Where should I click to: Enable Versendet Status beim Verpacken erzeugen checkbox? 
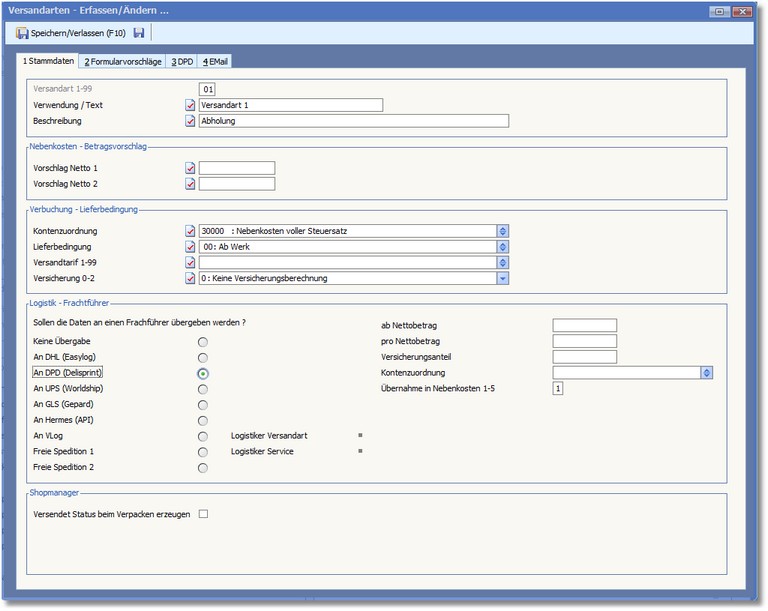click(x=203, y=515)
